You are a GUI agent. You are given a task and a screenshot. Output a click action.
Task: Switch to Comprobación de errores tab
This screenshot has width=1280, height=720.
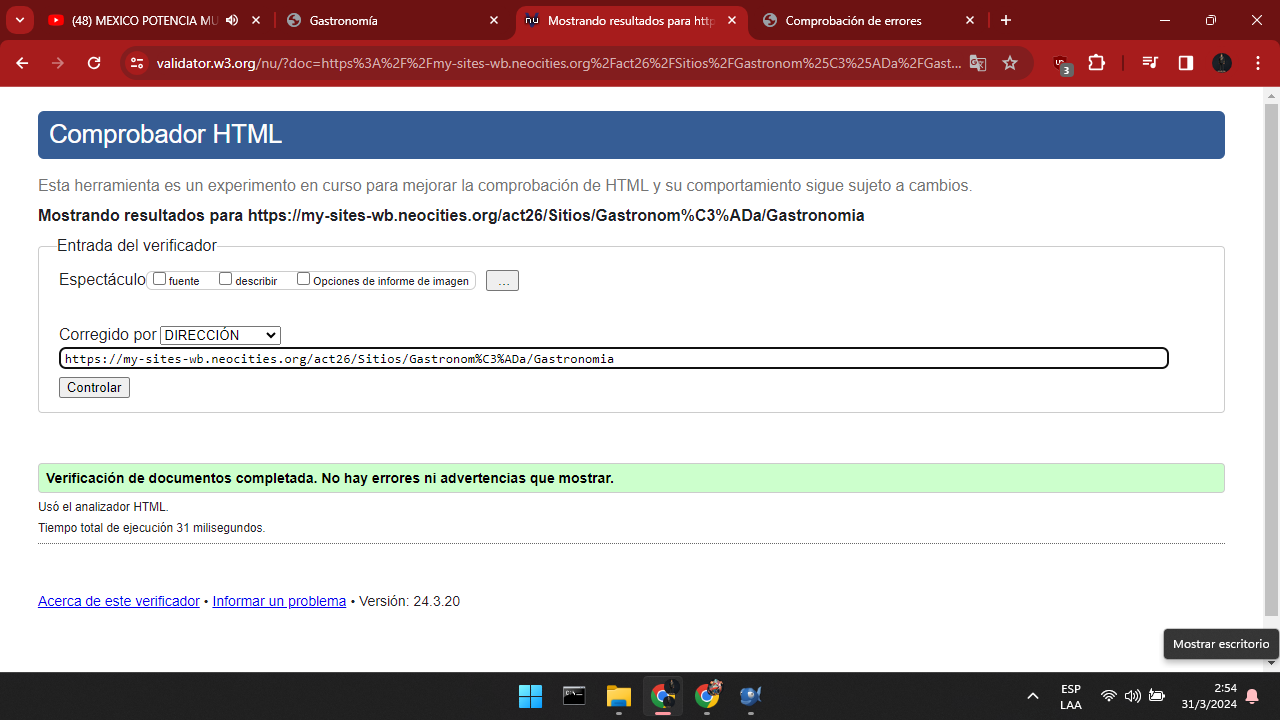pos(853,20)
